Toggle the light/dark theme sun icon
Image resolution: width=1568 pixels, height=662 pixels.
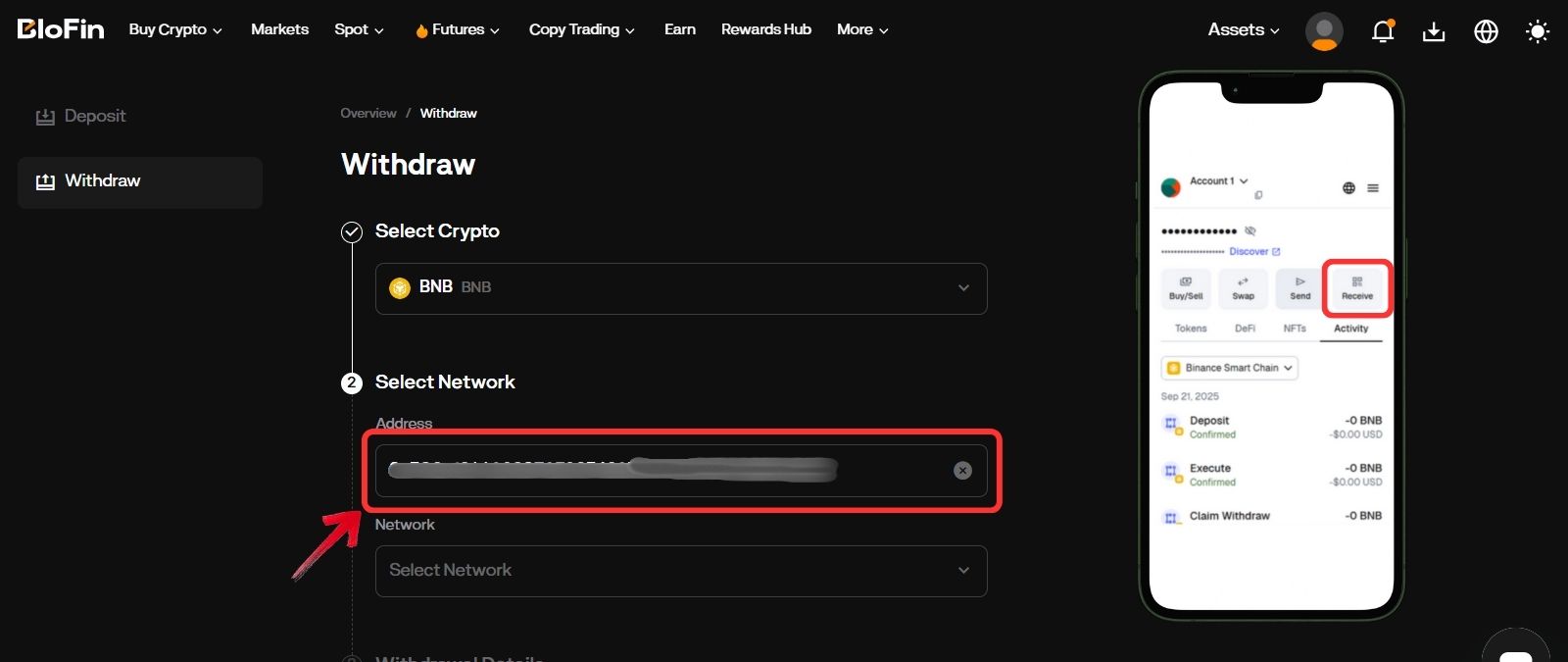tap(1538, 31)
